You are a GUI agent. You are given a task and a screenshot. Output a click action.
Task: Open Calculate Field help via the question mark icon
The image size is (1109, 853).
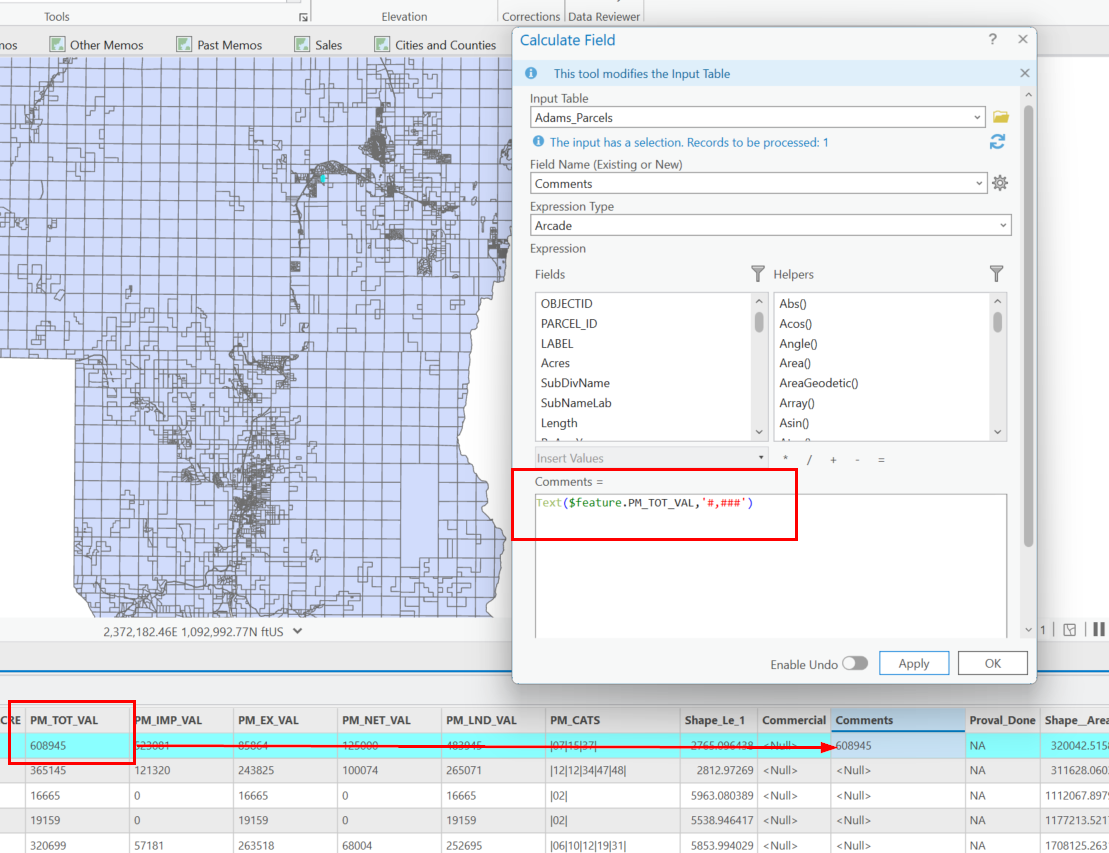coord(991,39)
